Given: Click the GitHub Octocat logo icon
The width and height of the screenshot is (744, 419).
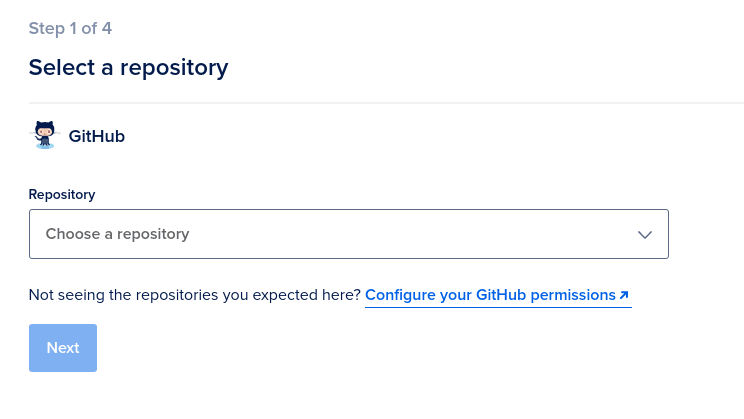Looking at the screenshot, I should [x=45, y=135].
